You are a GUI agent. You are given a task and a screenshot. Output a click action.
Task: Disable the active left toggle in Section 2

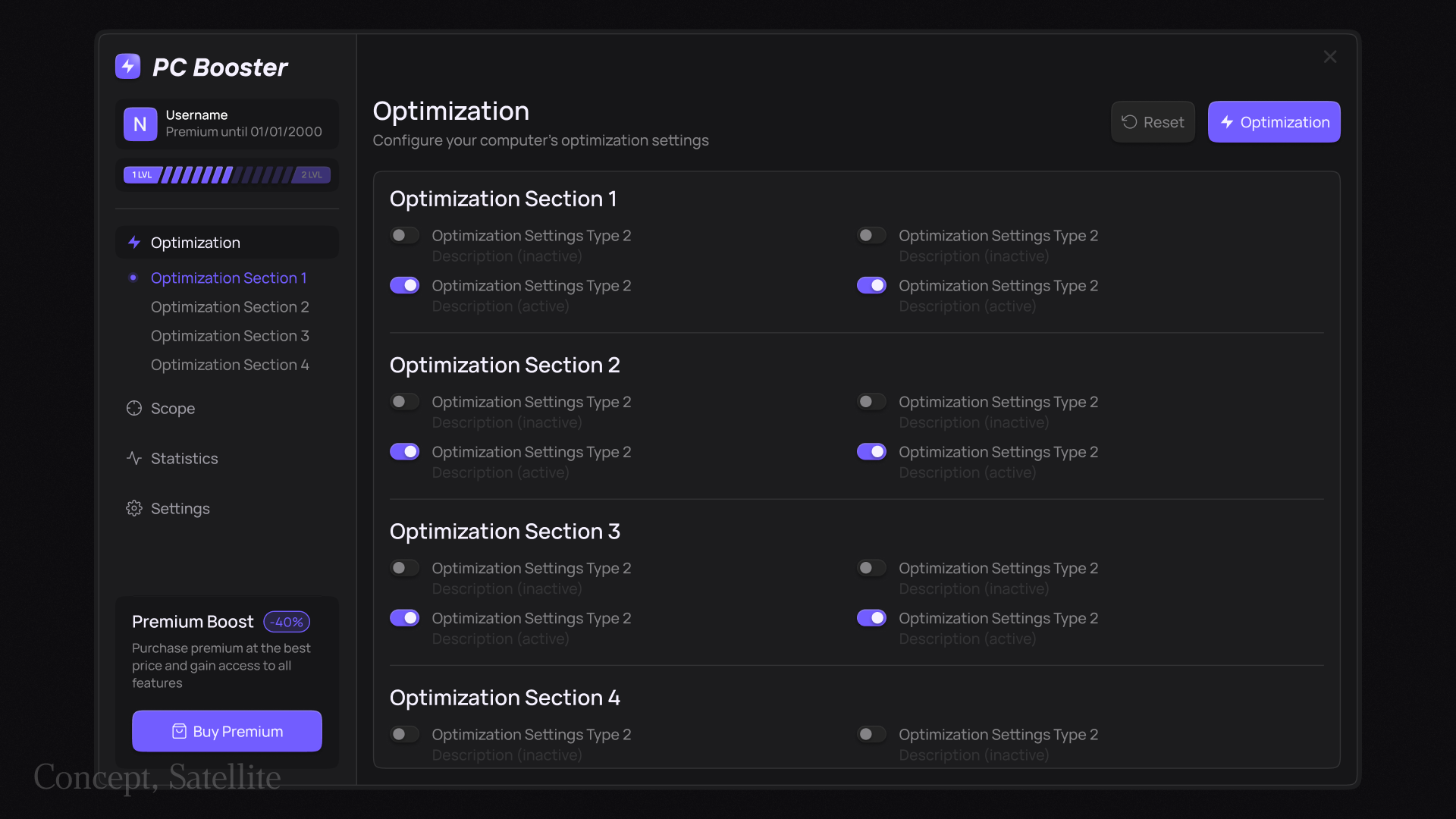tap(404, 452)
